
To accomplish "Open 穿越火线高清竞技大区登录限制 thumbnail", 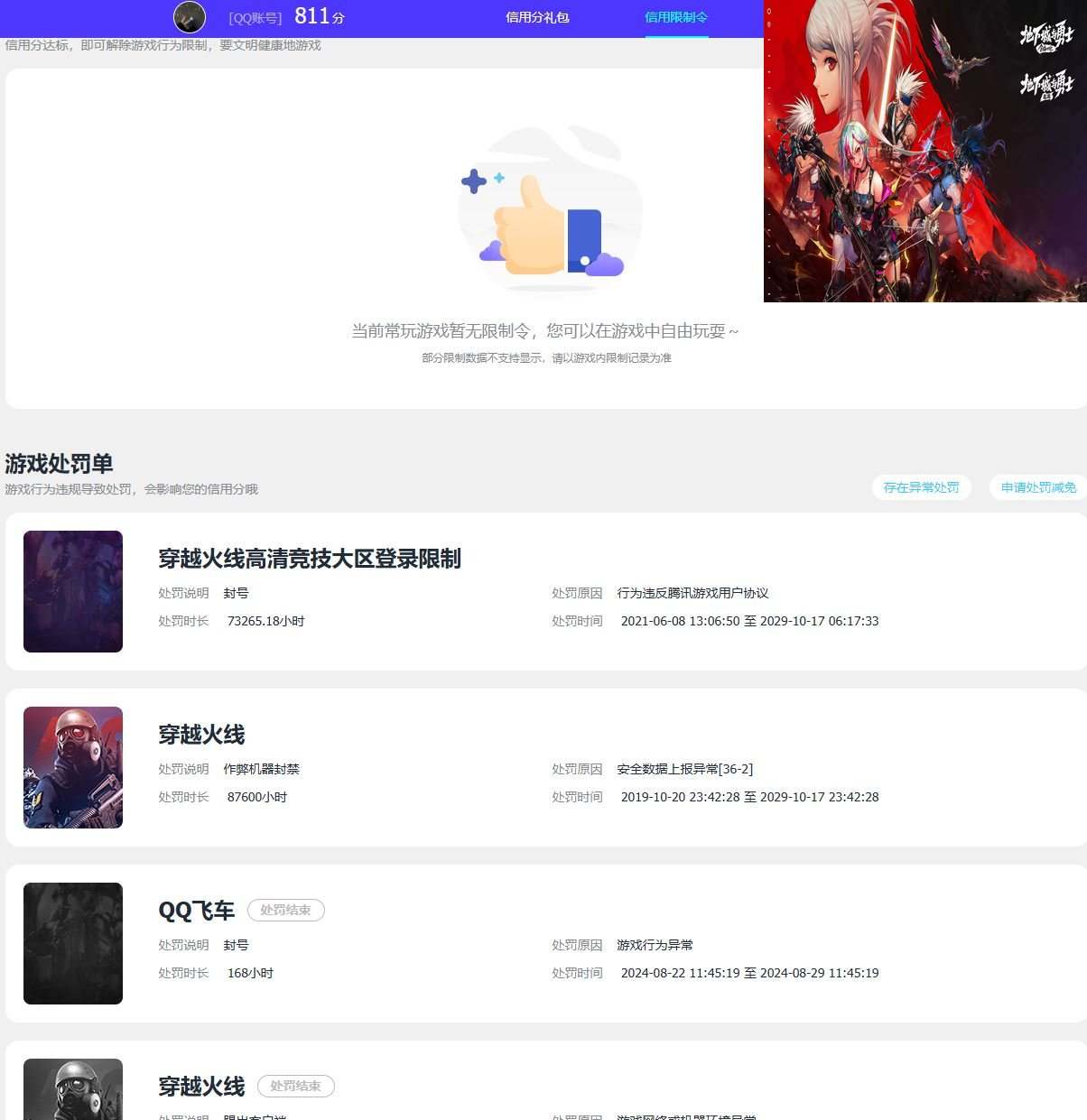I will pyautogui.click(x=73, y=591).
